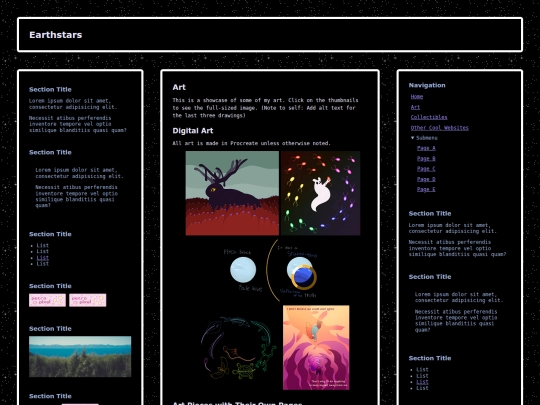
Task: Open the Home navigation link
Action: (417, 97)
